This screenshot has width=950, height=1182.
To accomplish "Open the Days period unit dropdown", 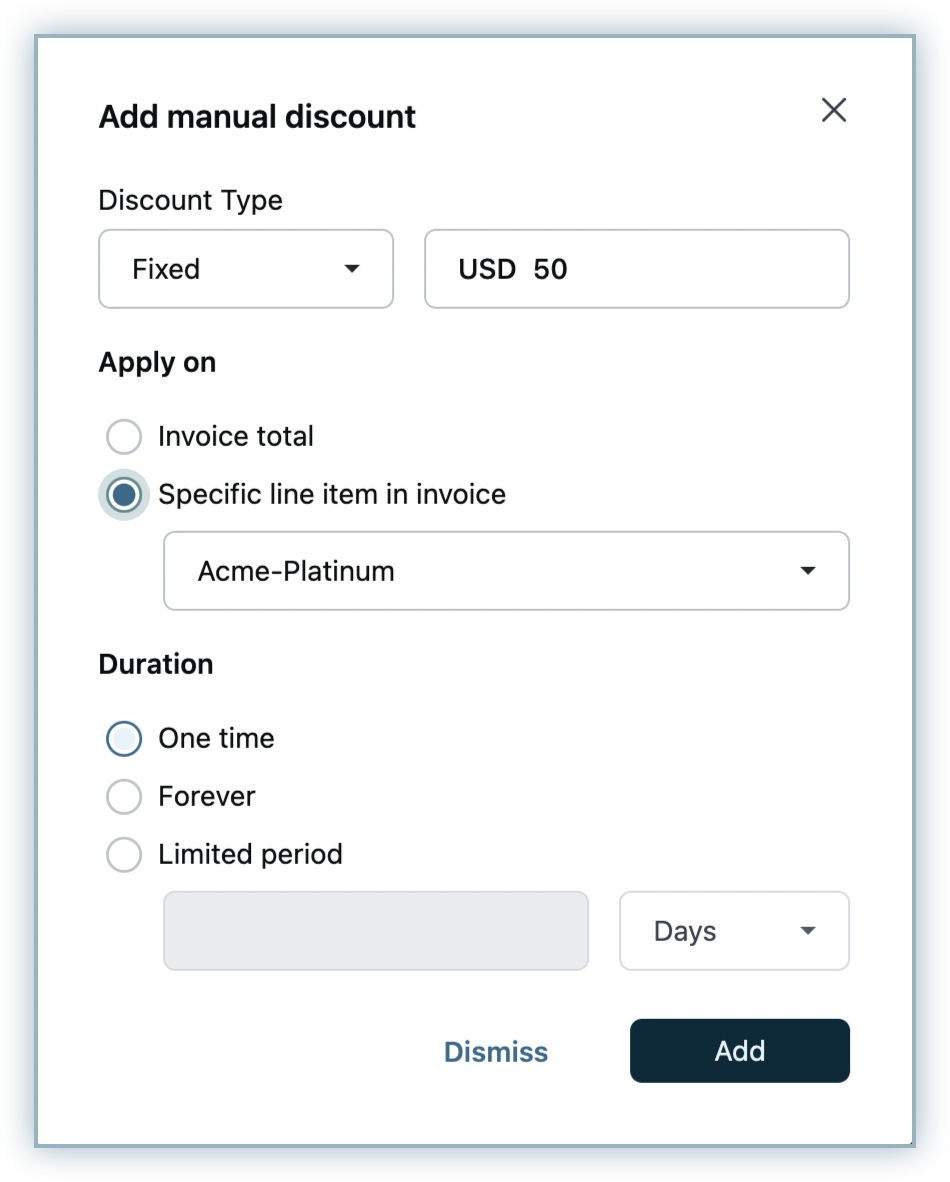I will (734, 931).
